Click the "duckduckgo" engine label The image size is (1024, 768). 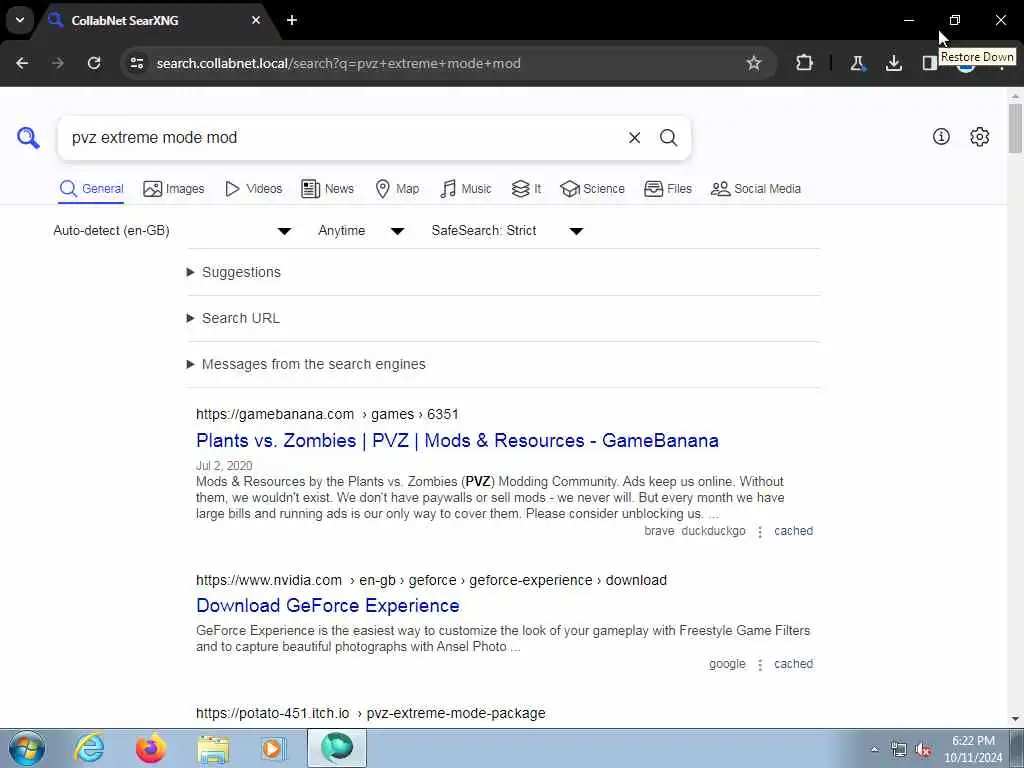[713, 531]
